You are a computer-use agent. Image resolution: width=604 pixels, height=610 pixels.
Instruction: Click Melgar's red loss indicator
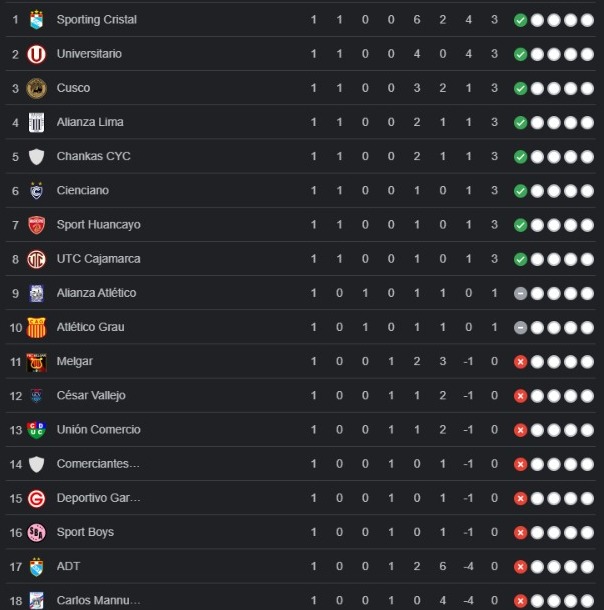point(520,361)
